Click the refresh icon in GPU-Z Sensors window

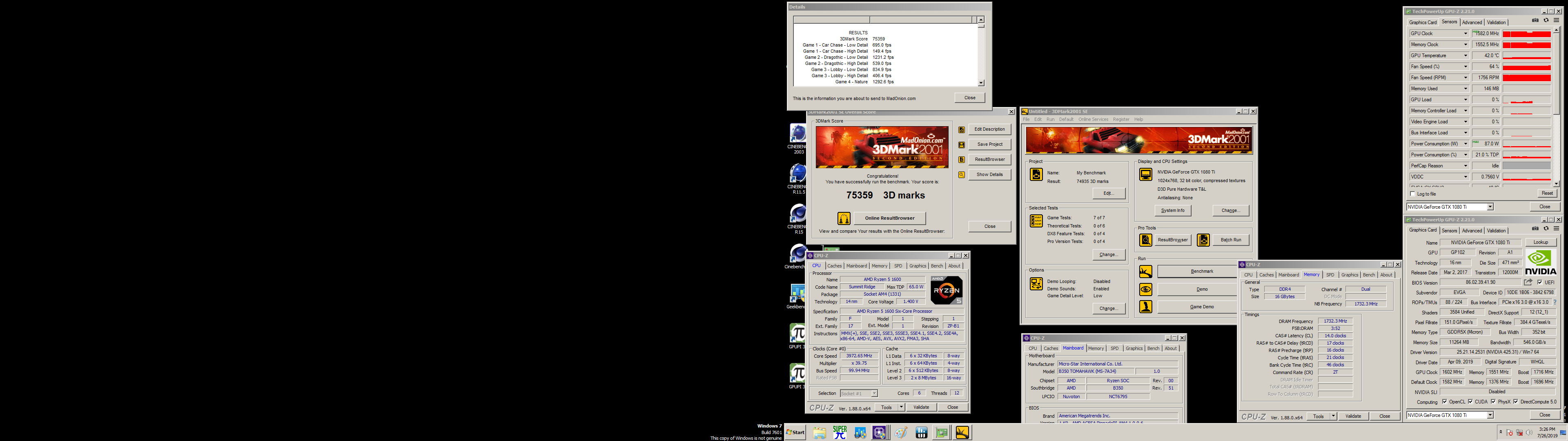[1546, 21]
